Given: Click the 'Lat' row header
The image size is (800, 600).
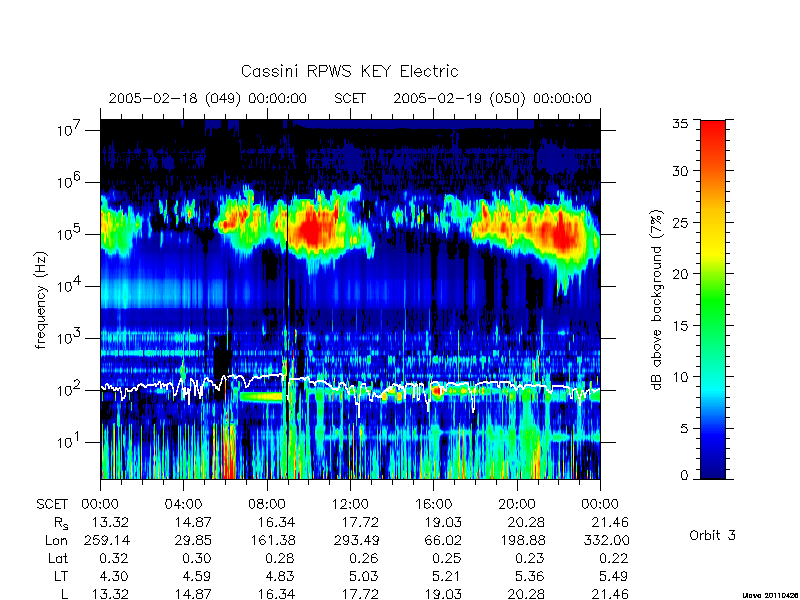Looking at the screenshot, I should (58, 558).
